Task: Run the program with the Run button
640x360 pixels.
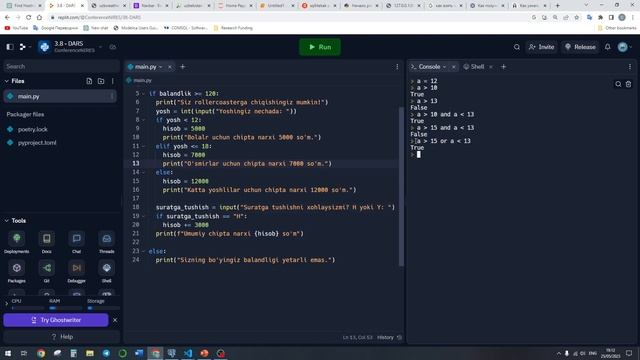Action: (x=320, y=47)
